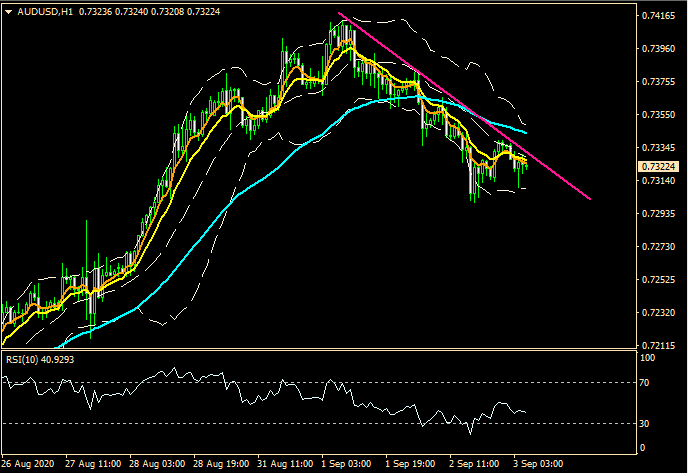Click the 26 Aug 2020 date label

click(x=27, y=465)
